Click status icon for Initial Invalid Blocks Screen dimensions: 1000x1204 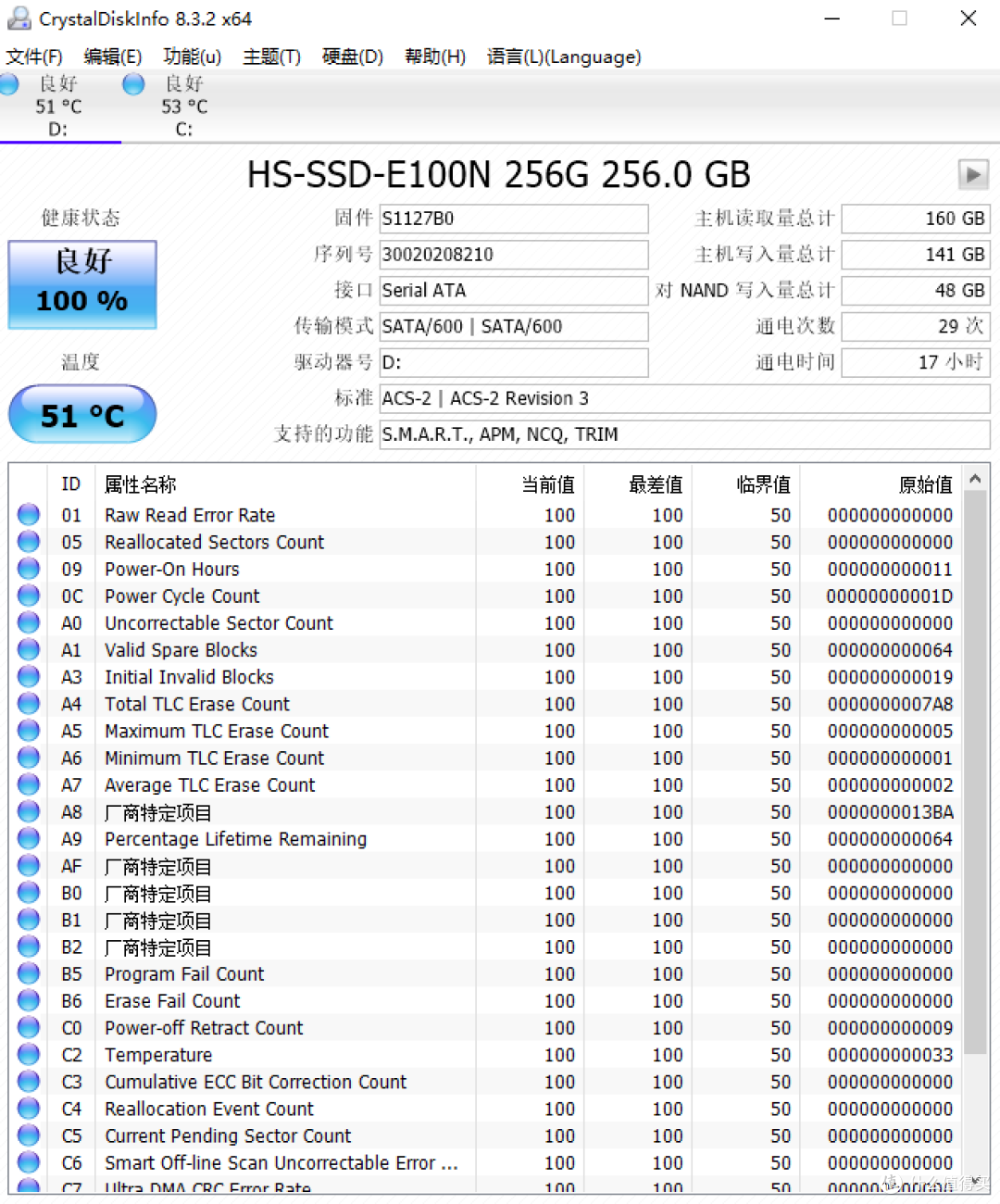point(29,676)
